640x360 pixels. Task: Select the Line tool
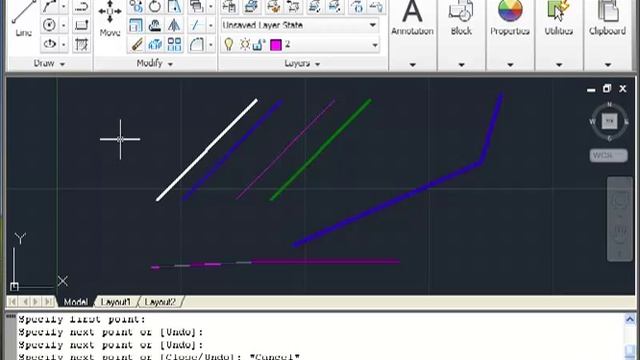(x=23, y=18)
